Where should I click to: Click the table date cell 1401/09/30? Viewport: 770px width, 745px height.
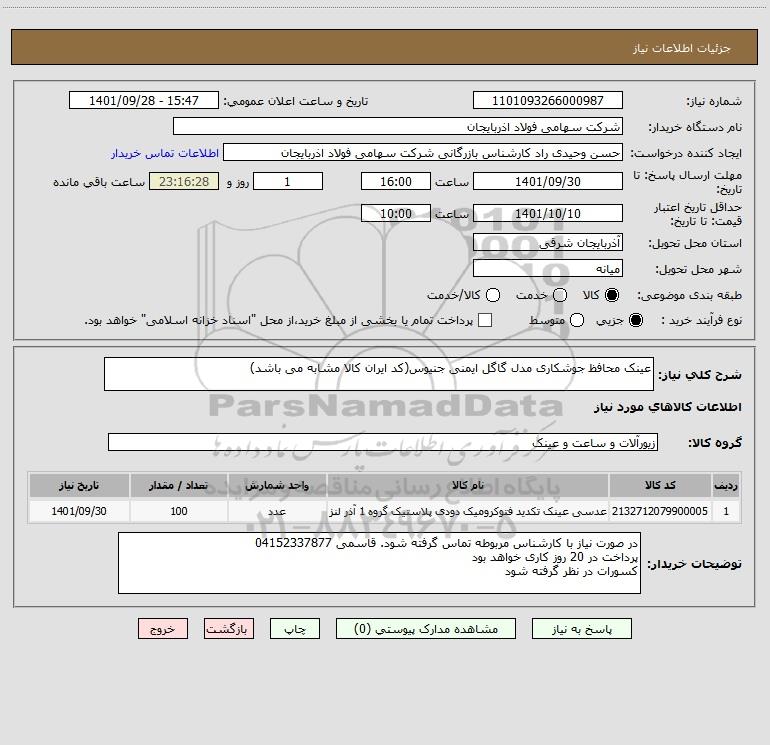79,511
